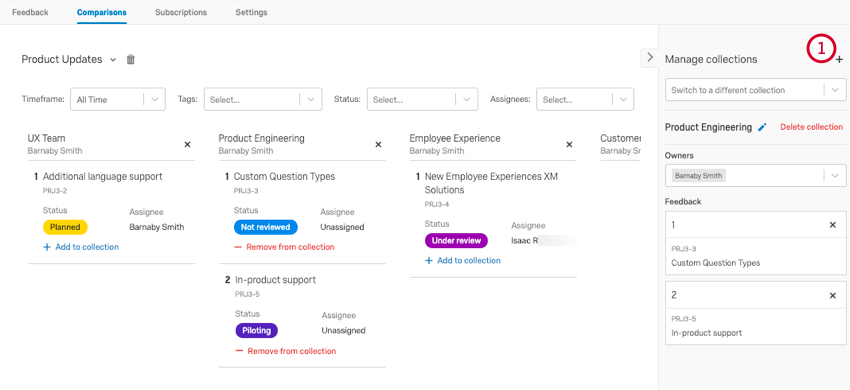850x390 pixels.
Task: Add Additional language support to the collection
Action: click(81, 247)
